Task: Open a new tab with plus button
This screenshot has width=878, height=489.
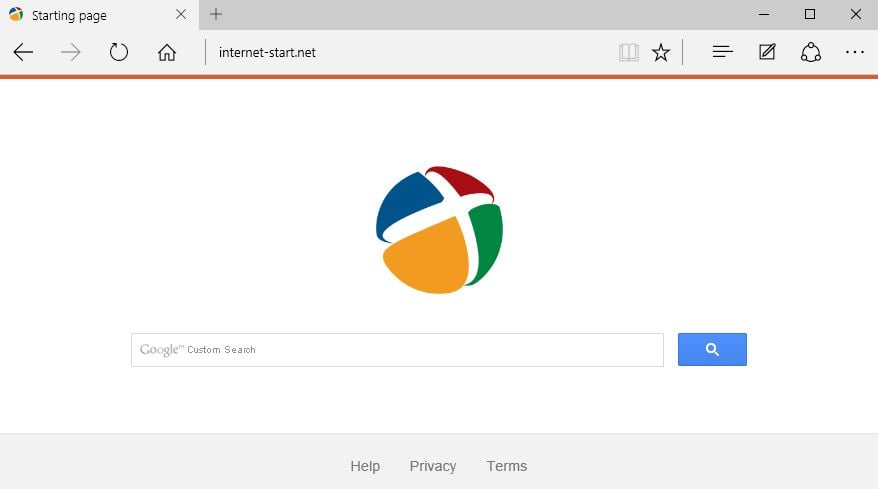Action: 216,14
